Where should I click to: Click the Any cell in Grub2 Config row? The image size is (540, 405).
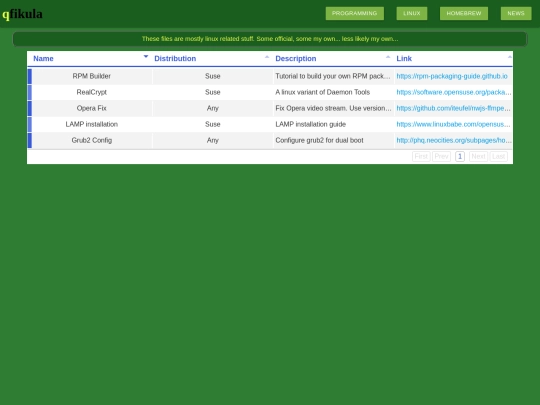212,140
